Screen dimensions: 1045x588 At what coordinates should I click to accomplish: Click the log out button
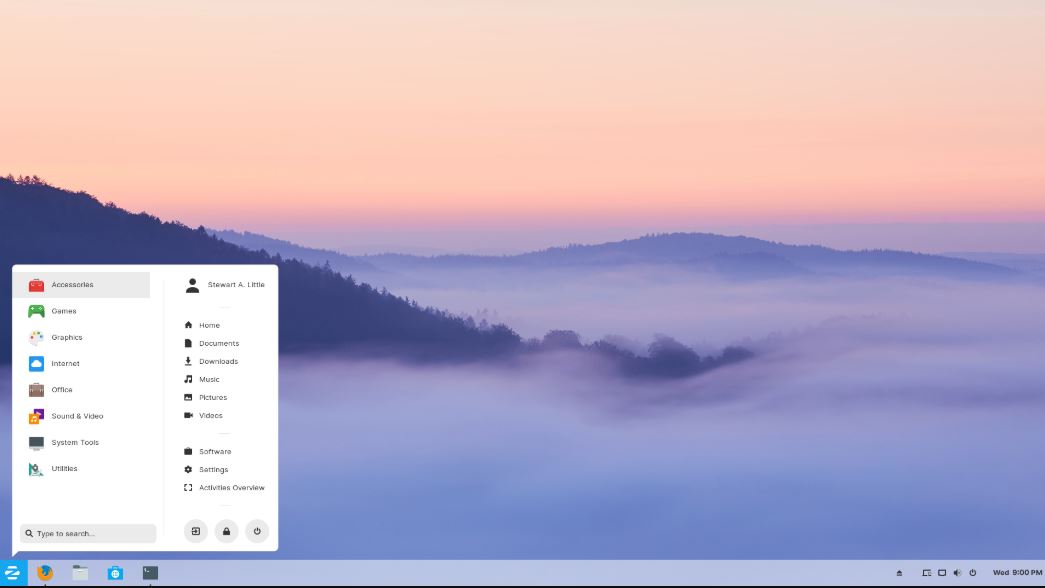(x=195, y=531)
